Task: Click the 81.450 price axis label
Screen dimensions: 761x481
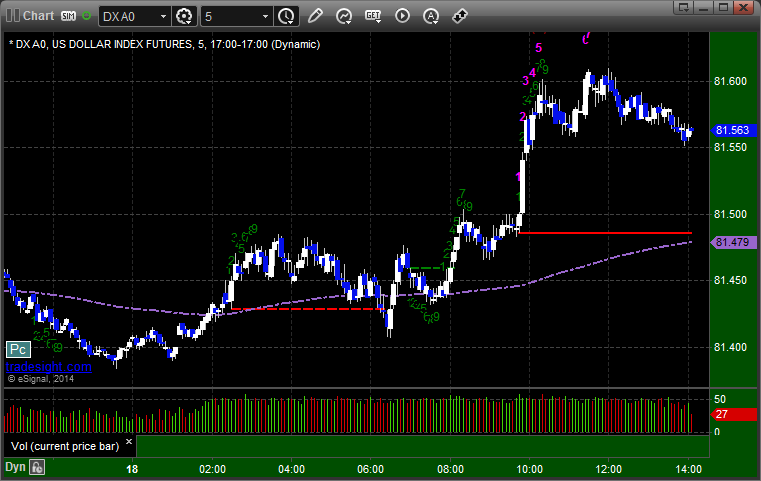Action: (730, 281)
